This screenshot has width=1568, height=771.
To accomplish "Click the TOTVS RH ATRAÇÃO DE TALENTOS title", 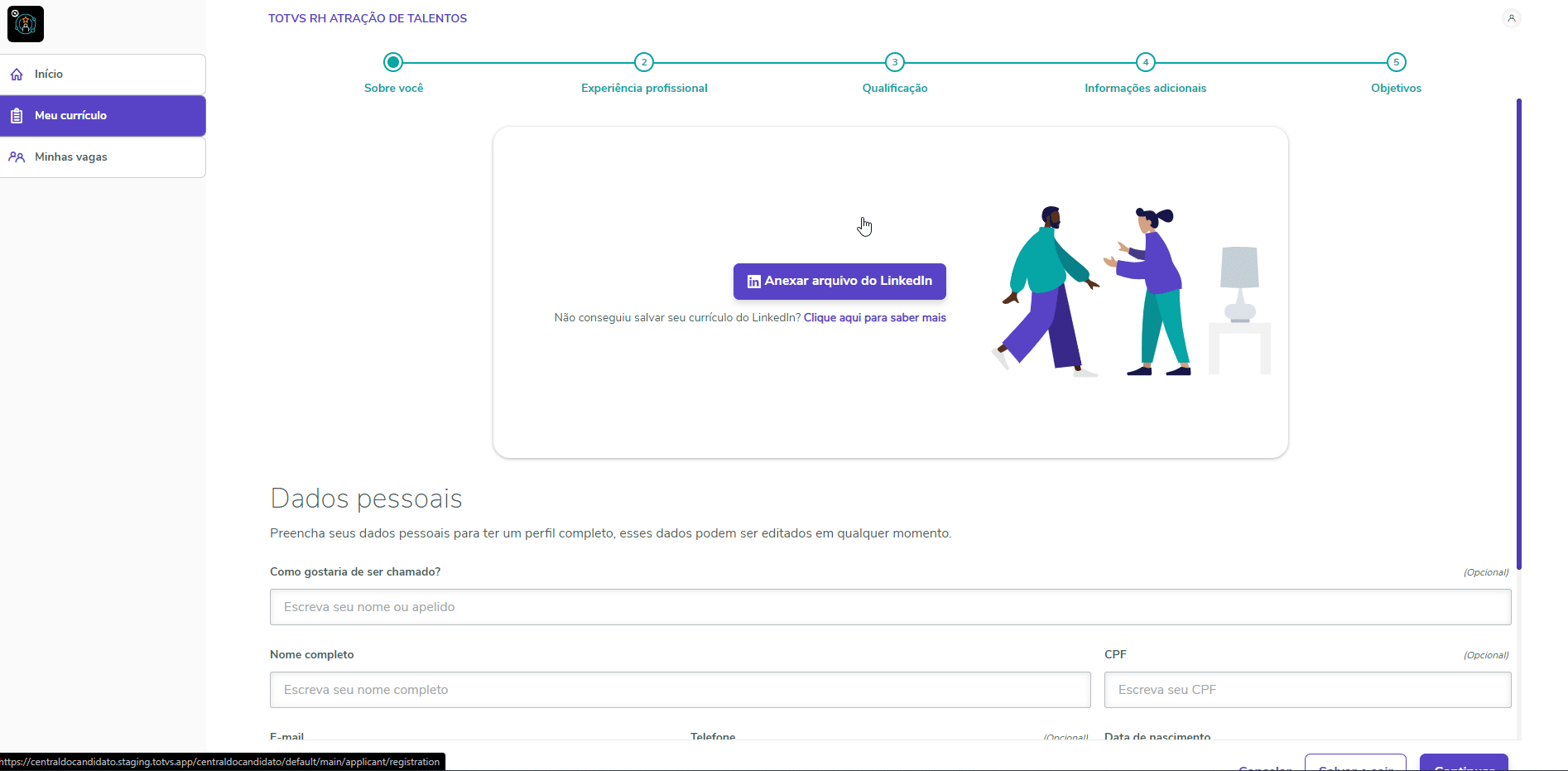I will 368,18.
